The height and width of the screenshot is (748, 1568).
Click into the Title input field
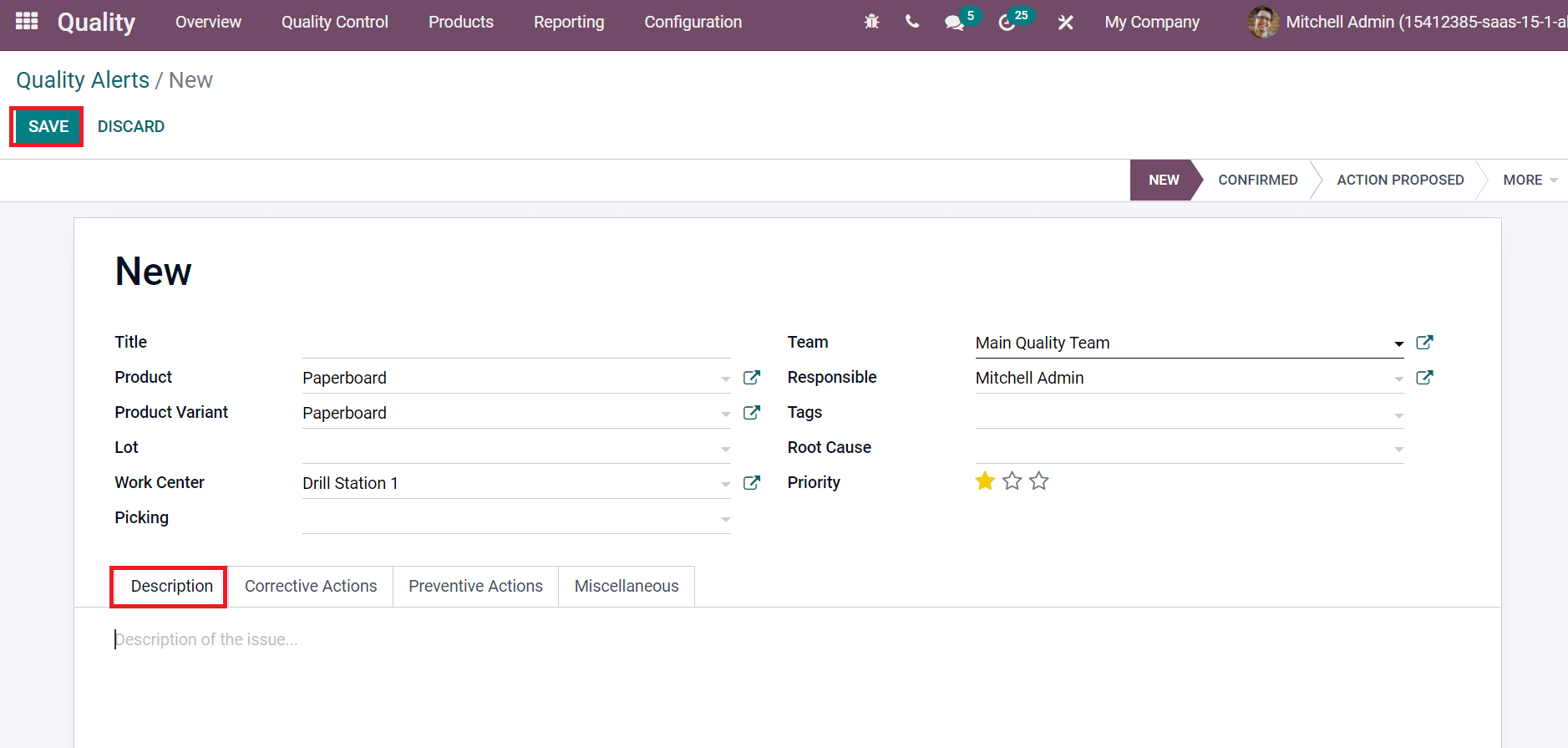tap(515, 343)
